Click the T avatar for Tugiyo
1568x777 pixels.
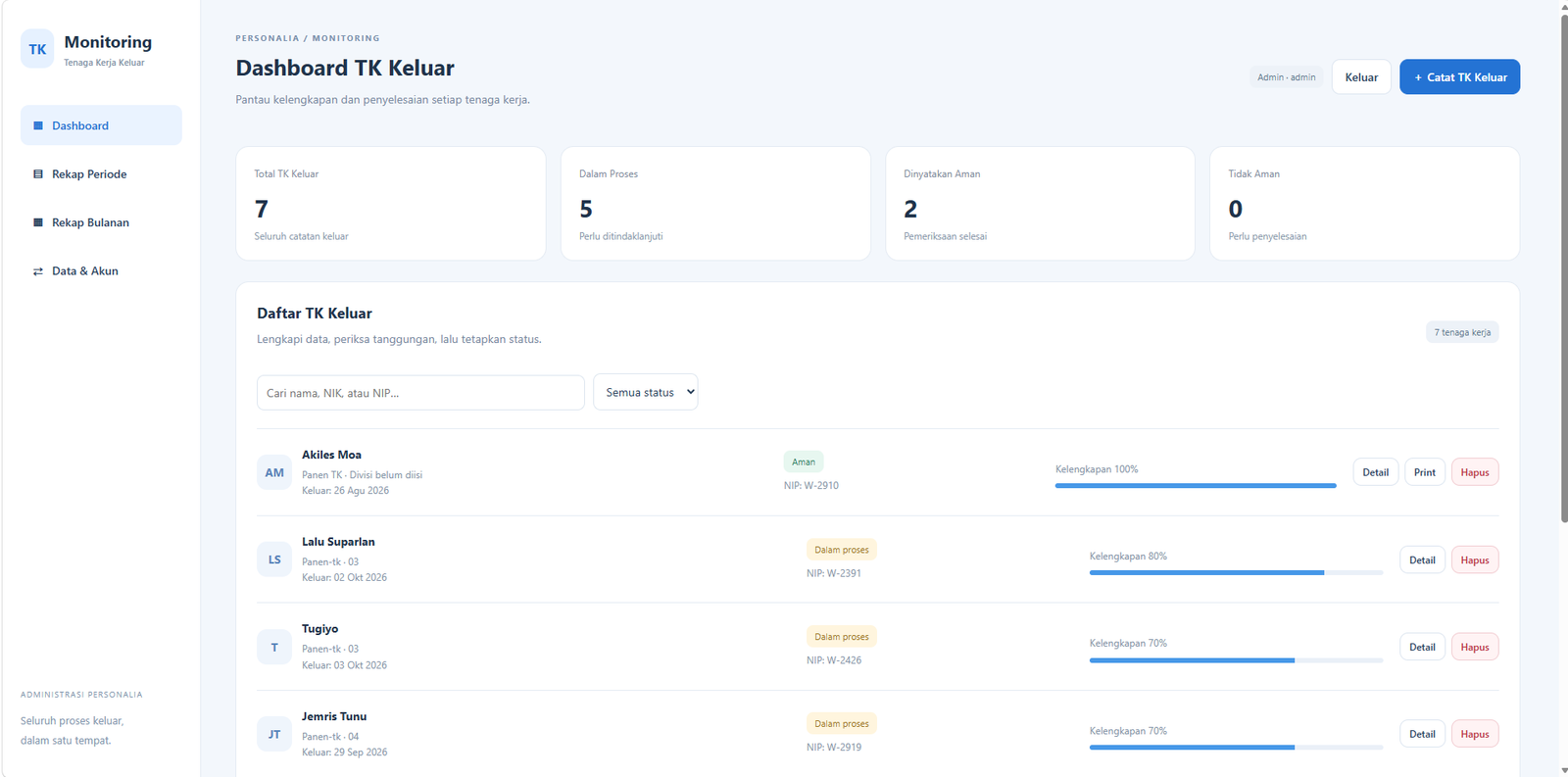[x=274, y=647]
